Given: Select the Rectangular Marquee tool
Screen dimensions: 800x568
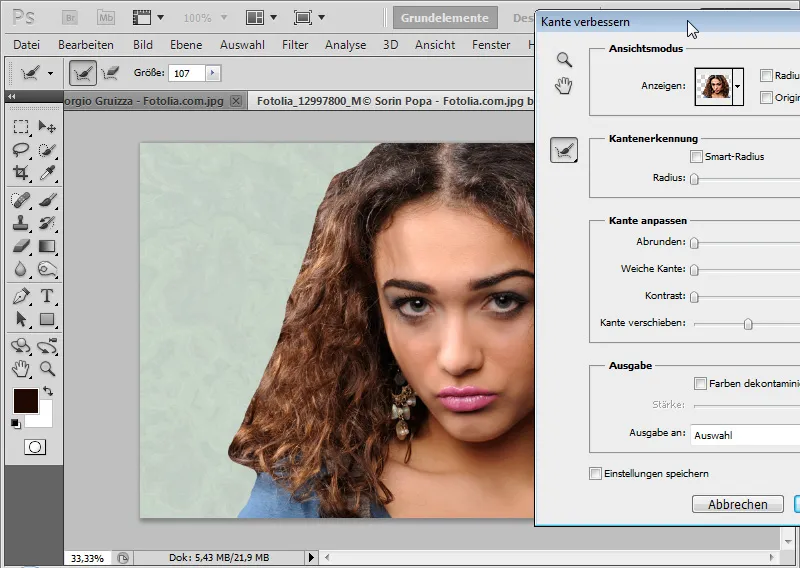Looking at the screenshot, I should click(x=21, y=126).
